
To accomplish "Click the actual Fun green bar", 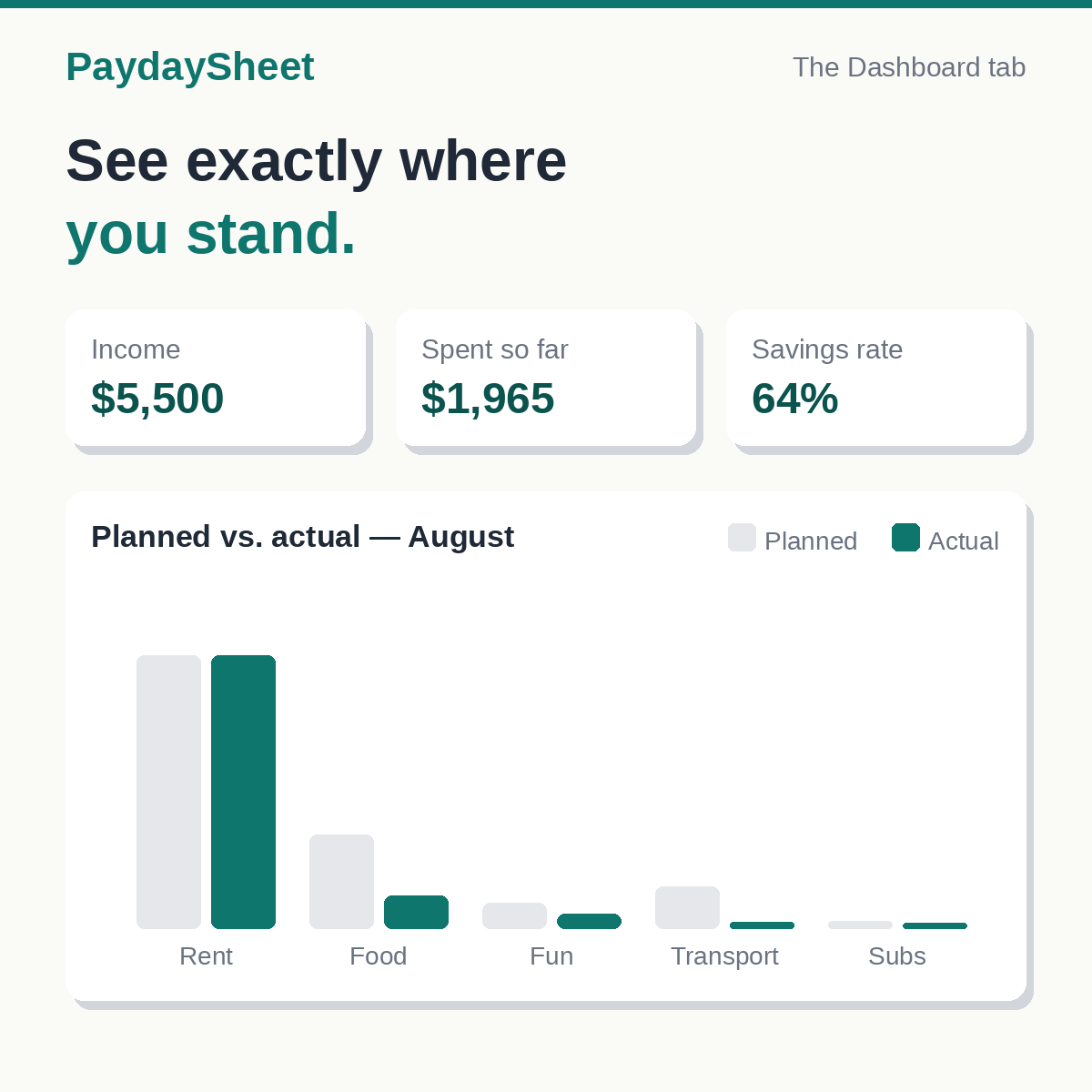I will [589, 921].
